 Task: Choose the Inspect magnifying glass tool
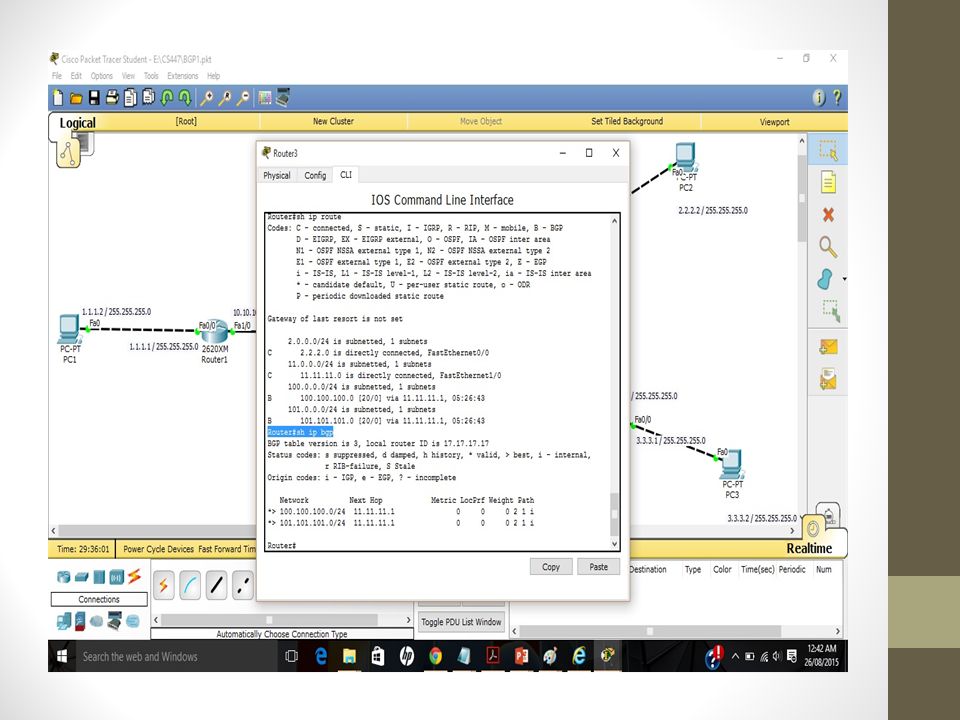point(828,247)
